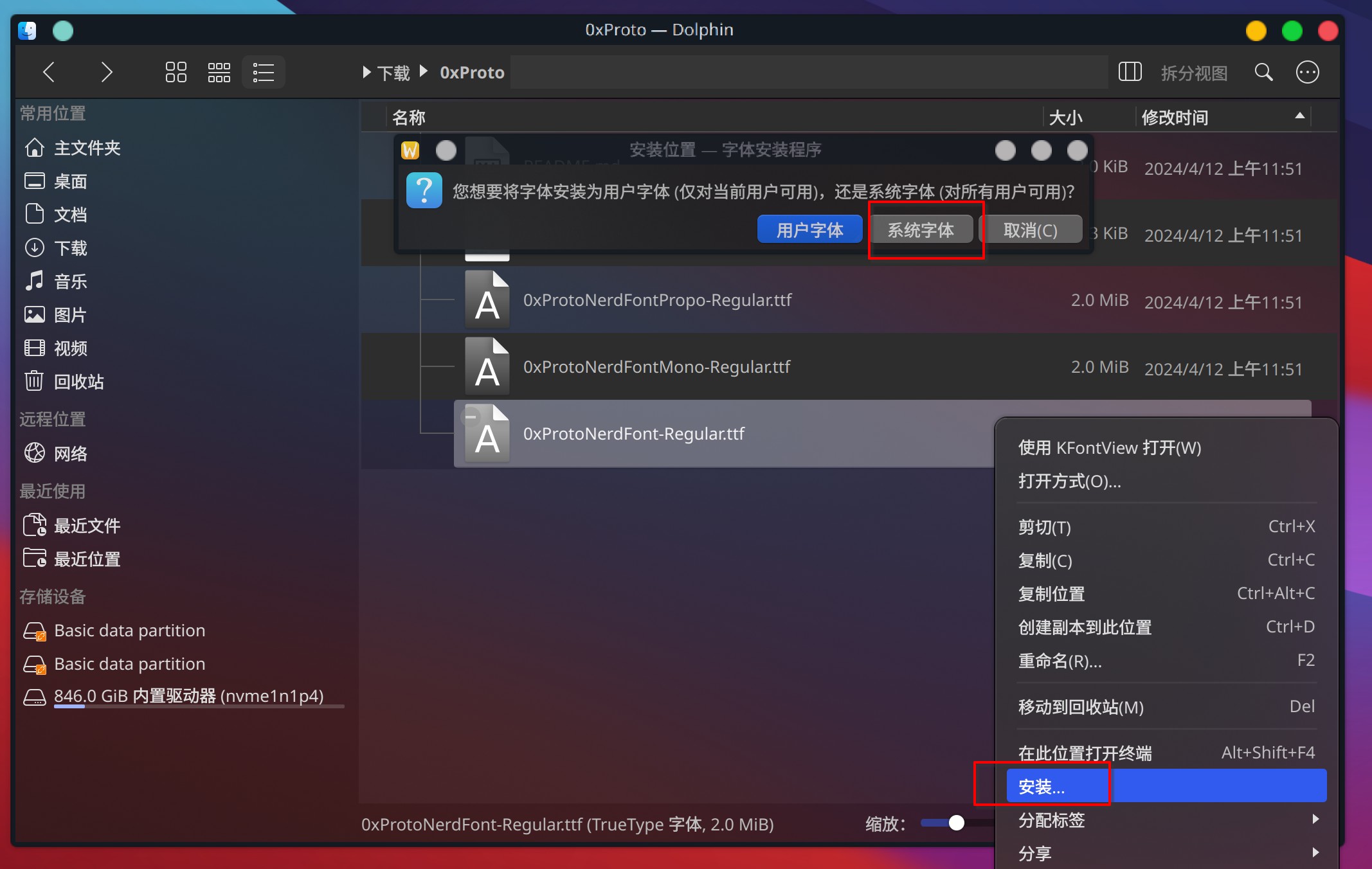Choose 剪切(T) from context menu
The image size is (1372, 869).
pyautogui.click(x=1166, y=527)
